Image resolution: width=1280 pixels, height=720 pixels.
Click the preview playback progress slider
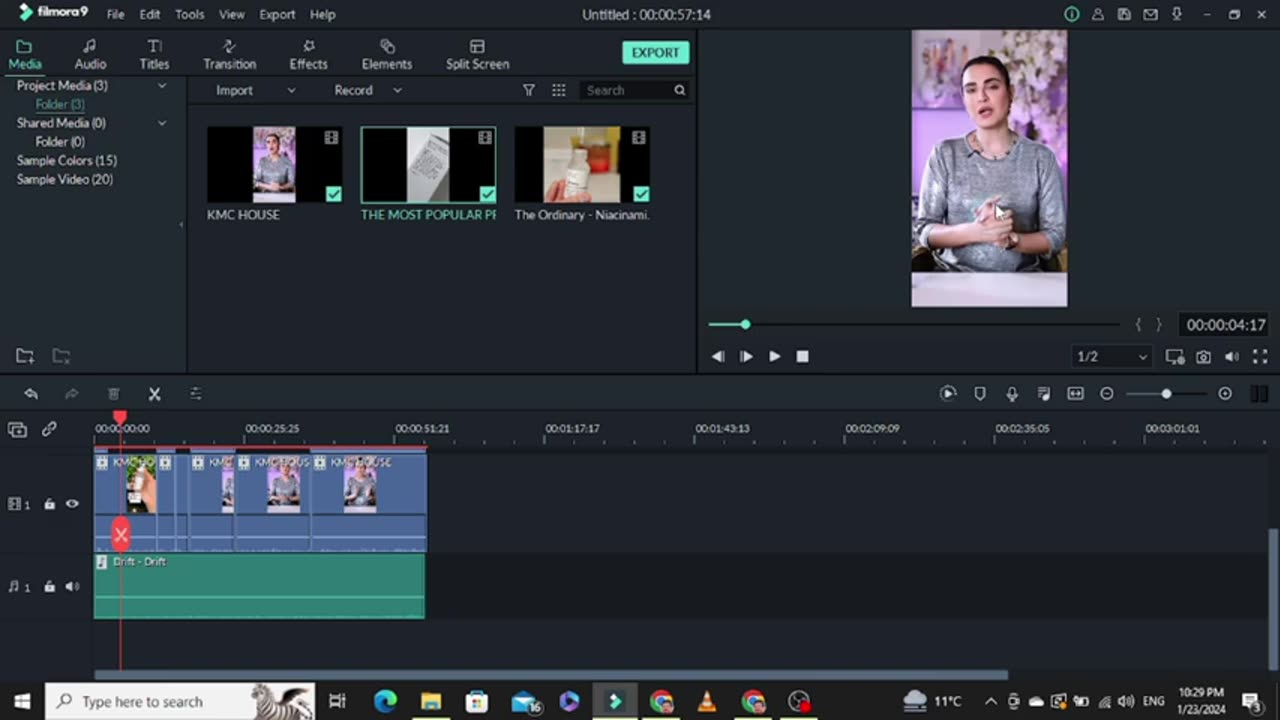point(914,324)
